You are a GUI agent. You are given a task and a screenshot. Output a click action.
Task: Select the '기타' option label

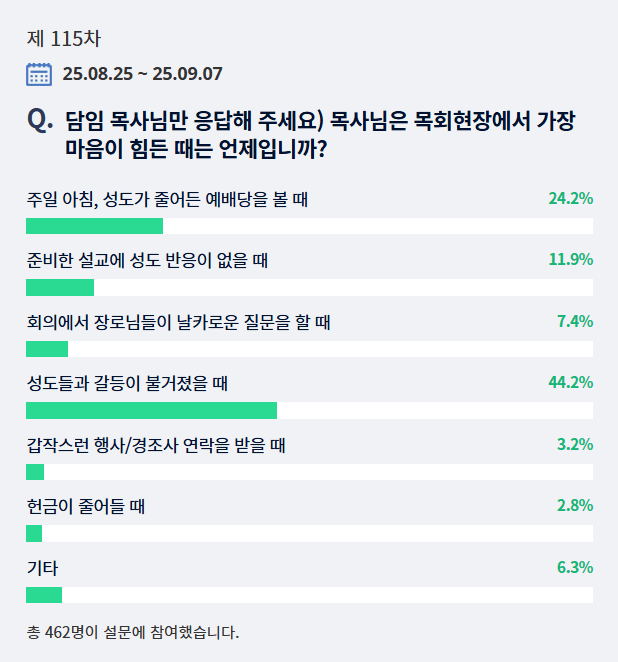pyautogui.click(x=42, y=568)
